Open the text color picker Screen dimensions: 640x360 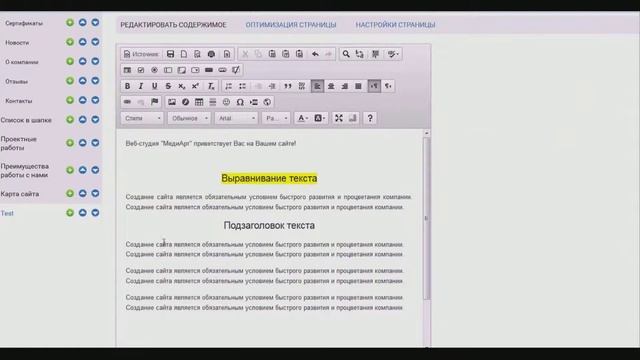click(x=302, y=118)
